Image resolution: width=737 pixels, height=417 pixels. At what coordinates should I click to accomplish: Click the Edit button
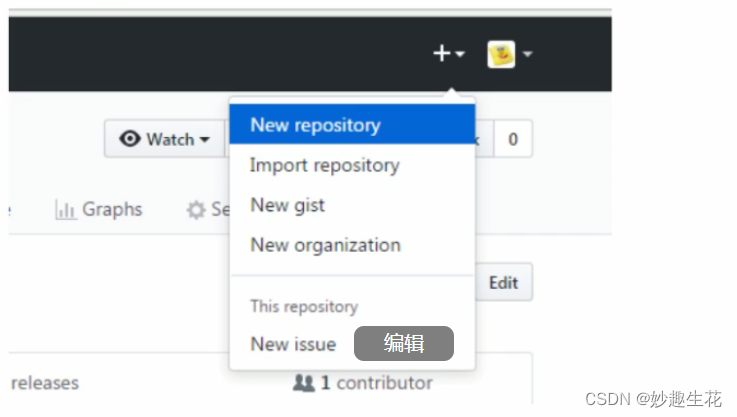[503, 283]
